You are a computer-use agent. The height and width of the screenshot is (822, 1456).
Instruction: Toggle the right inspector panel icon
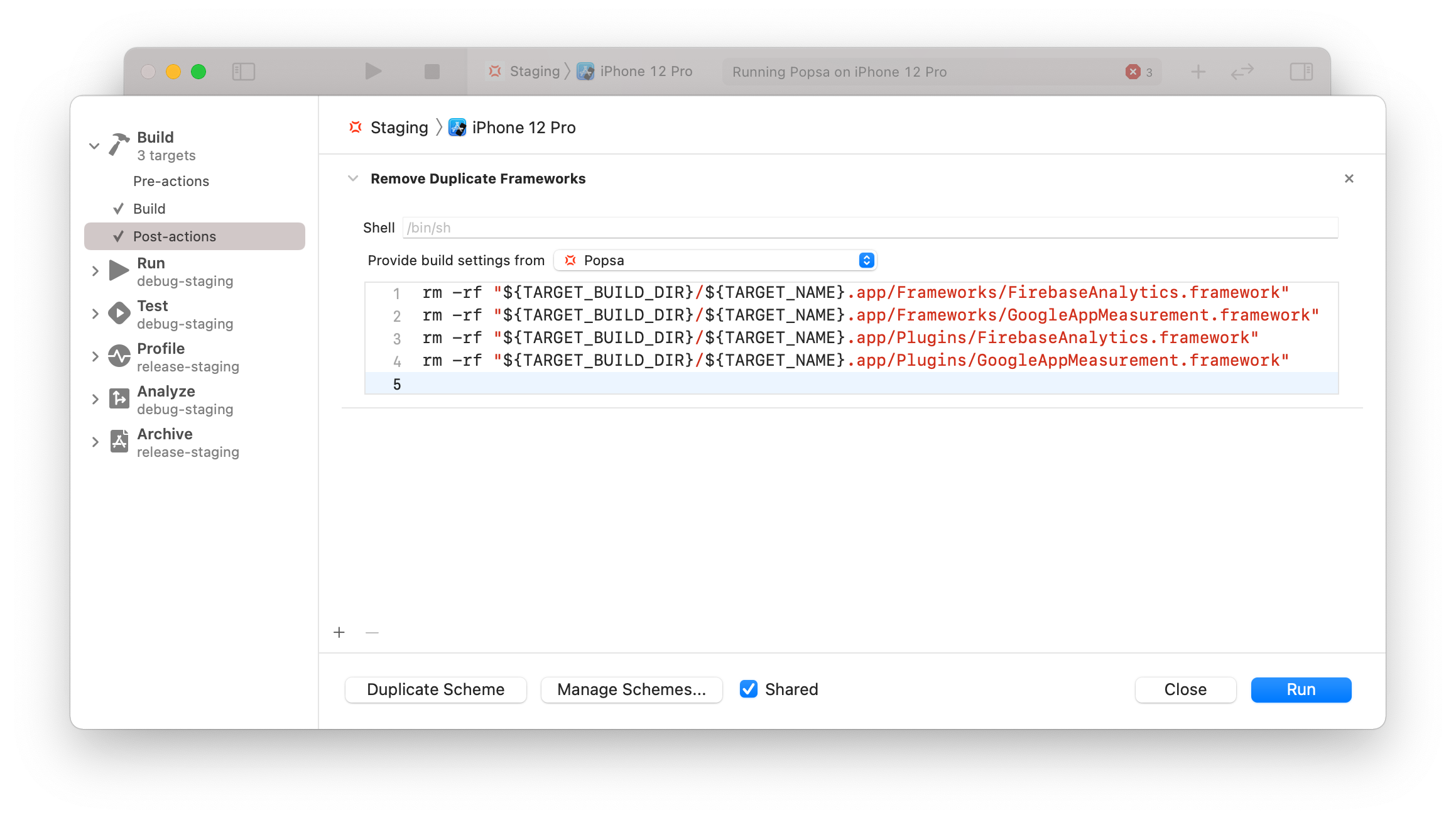click(1301, 72)
